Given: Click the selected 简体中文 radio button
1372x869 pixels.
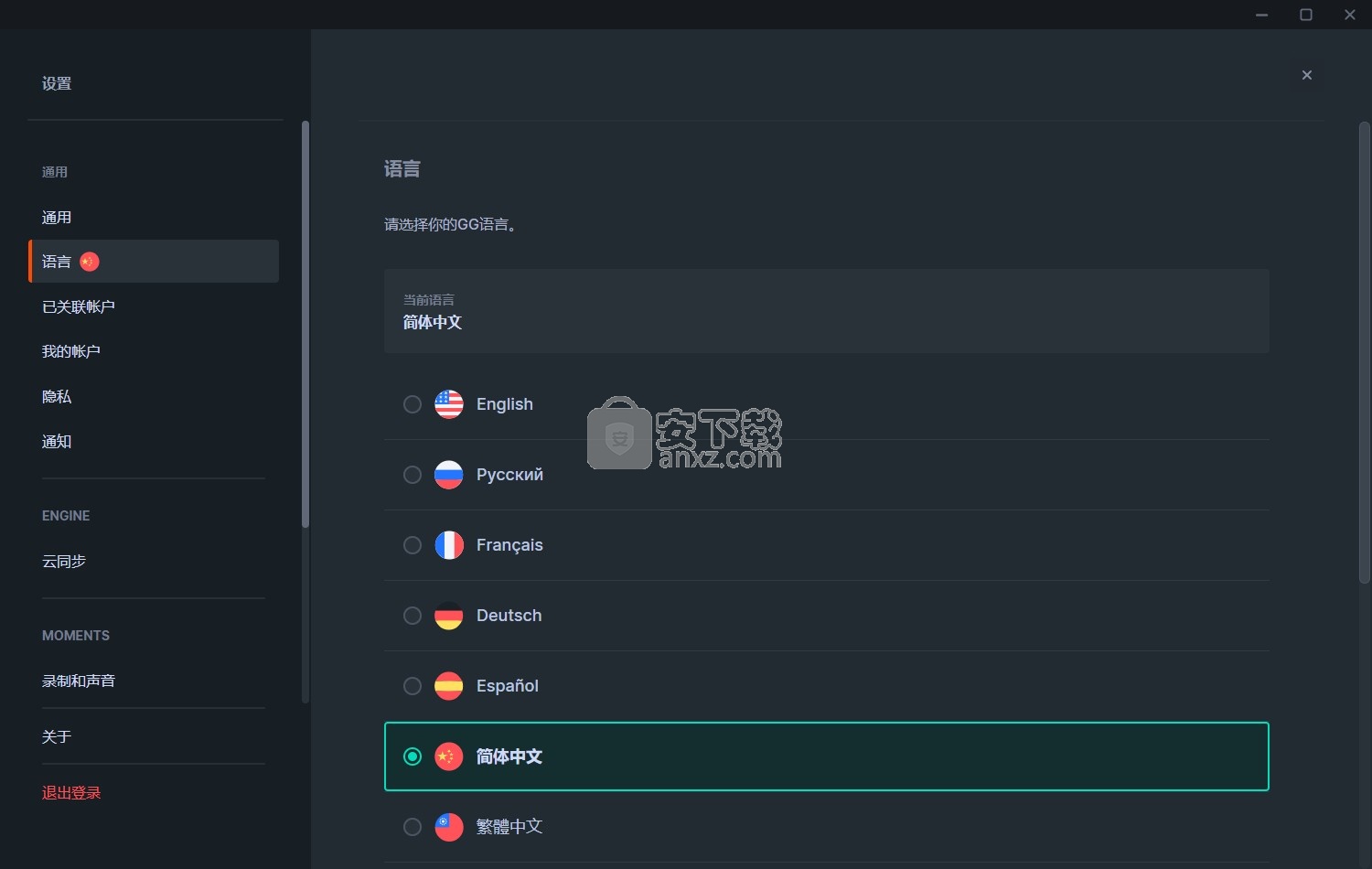Looking at the screenshot, I should click(413, 756).
